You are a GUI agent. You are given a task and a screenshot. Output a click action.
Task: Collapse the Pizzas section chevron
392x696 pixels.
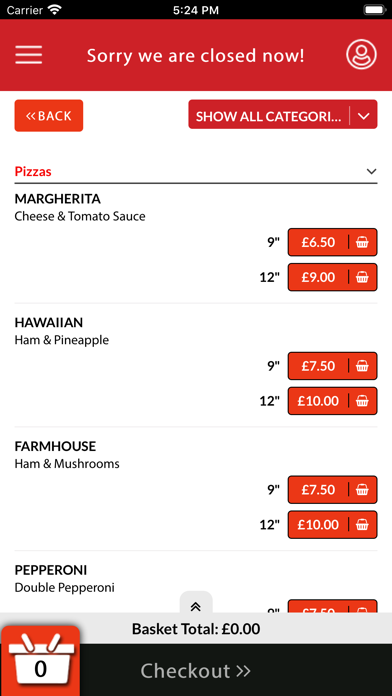point(372,171)
